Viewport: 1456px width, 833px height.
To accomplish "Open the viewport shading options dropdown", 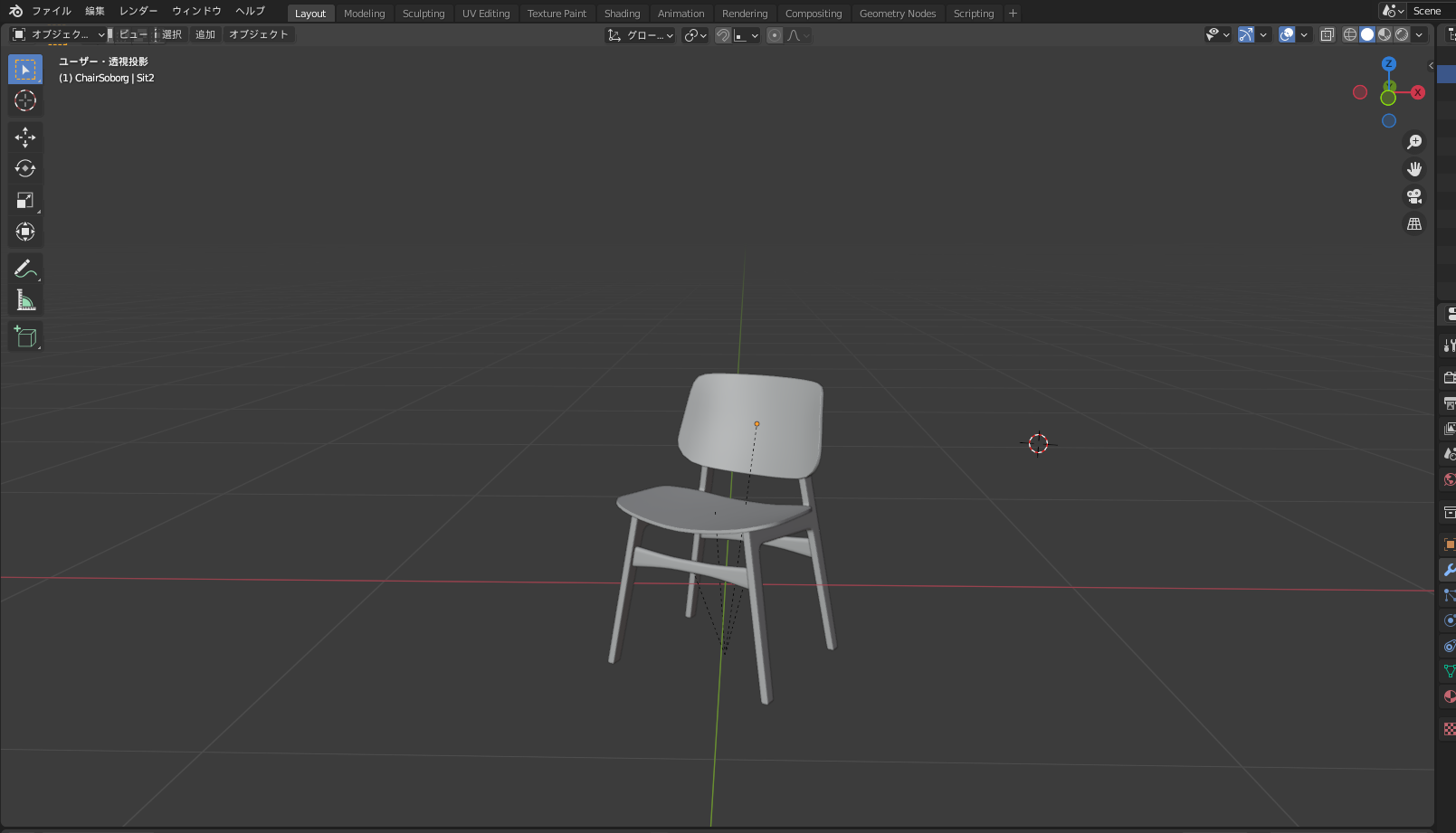I will pyautogui.click(x=1419, y=34).
